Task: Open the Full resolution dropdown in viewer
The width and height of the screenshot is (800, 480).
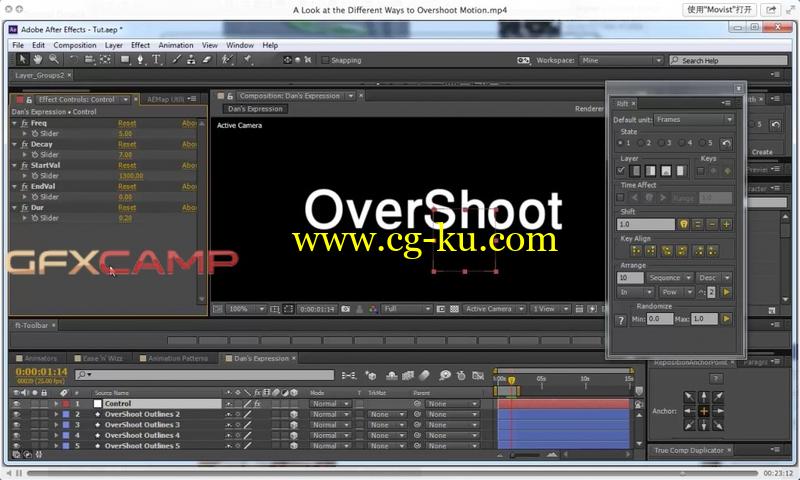Action: [x=407, y=309]
